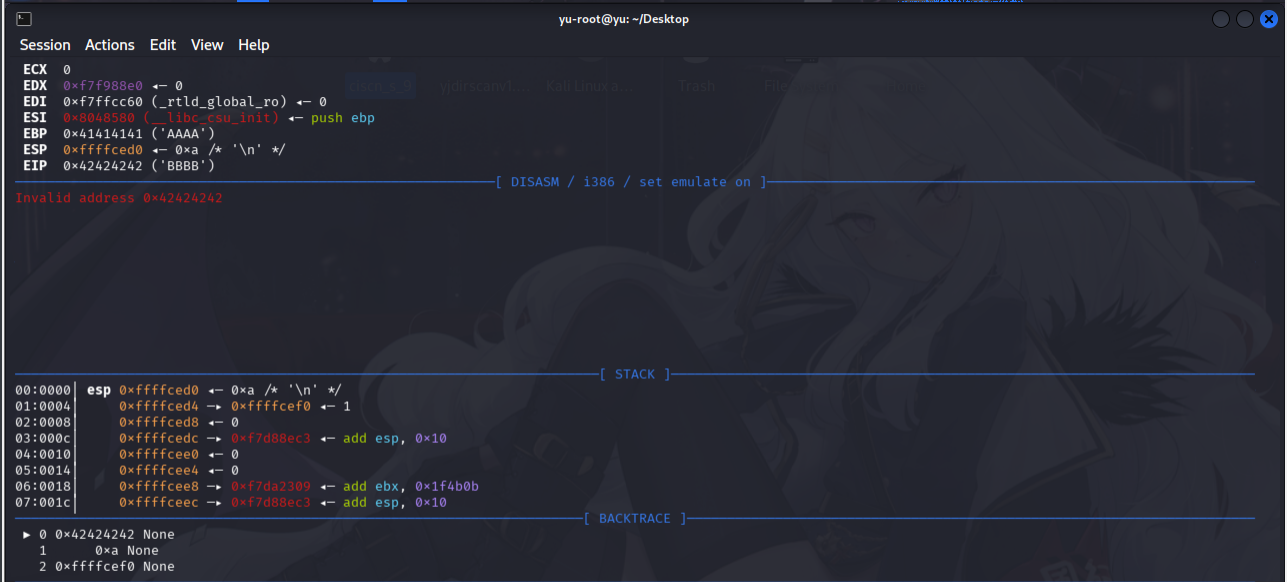Close the terminal with the blue X button
The height and width of the screenshot is (582, 1287).
(x=1268, y=19)
